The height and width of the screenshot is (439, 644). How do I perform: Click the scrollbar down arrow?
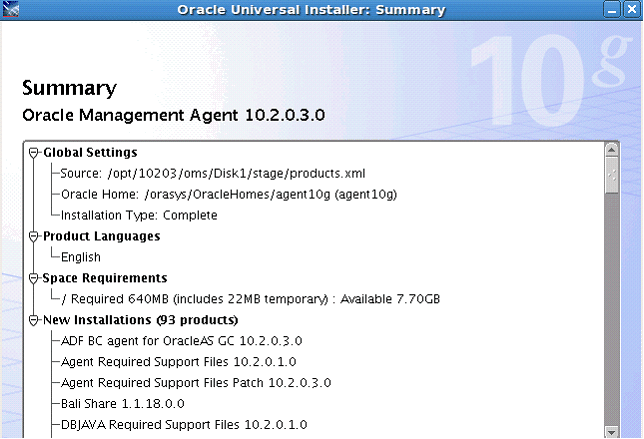[612, 432]
